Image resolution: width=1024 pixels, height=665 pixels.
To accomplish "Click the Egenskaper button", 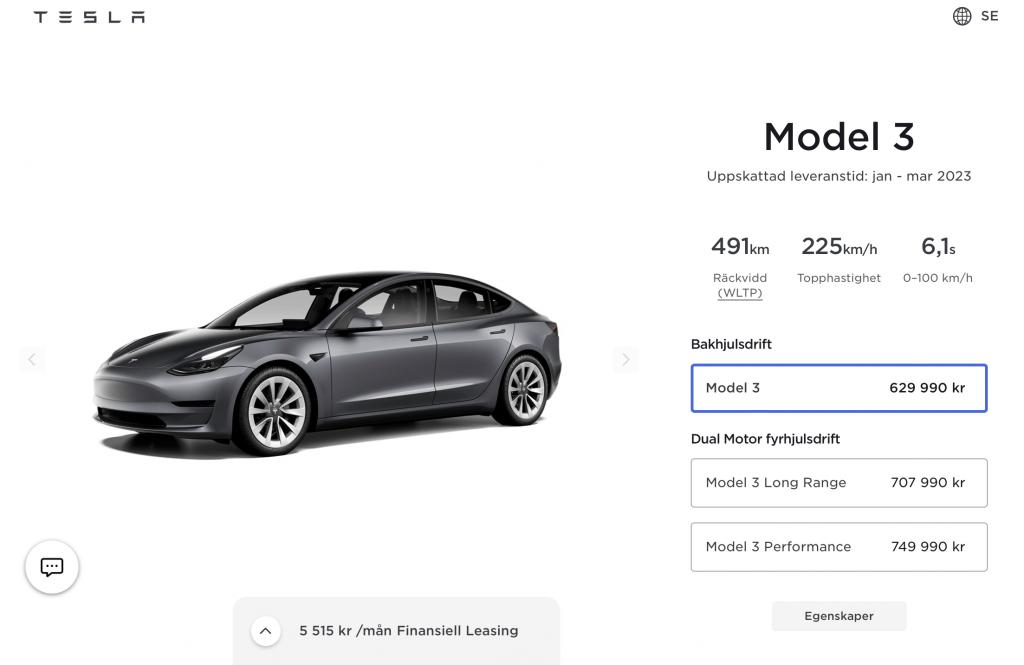I will coord(838,616).
